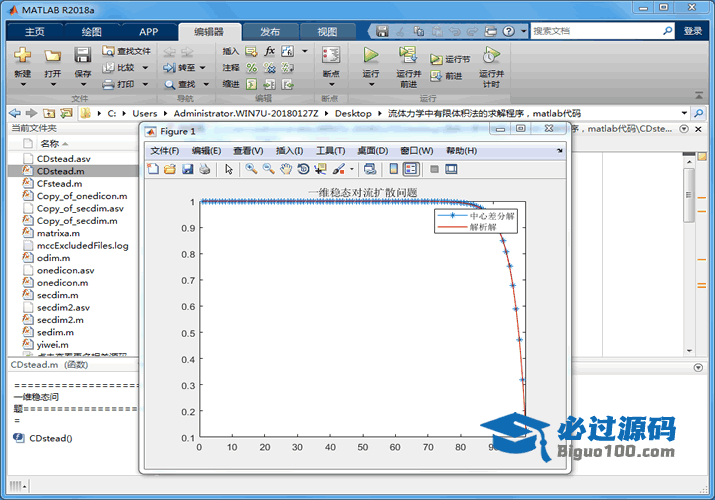Viewport: 715px width, 500px height.
Task: Switch to the 发布 (Publish) tab
Action: (270, 31)
